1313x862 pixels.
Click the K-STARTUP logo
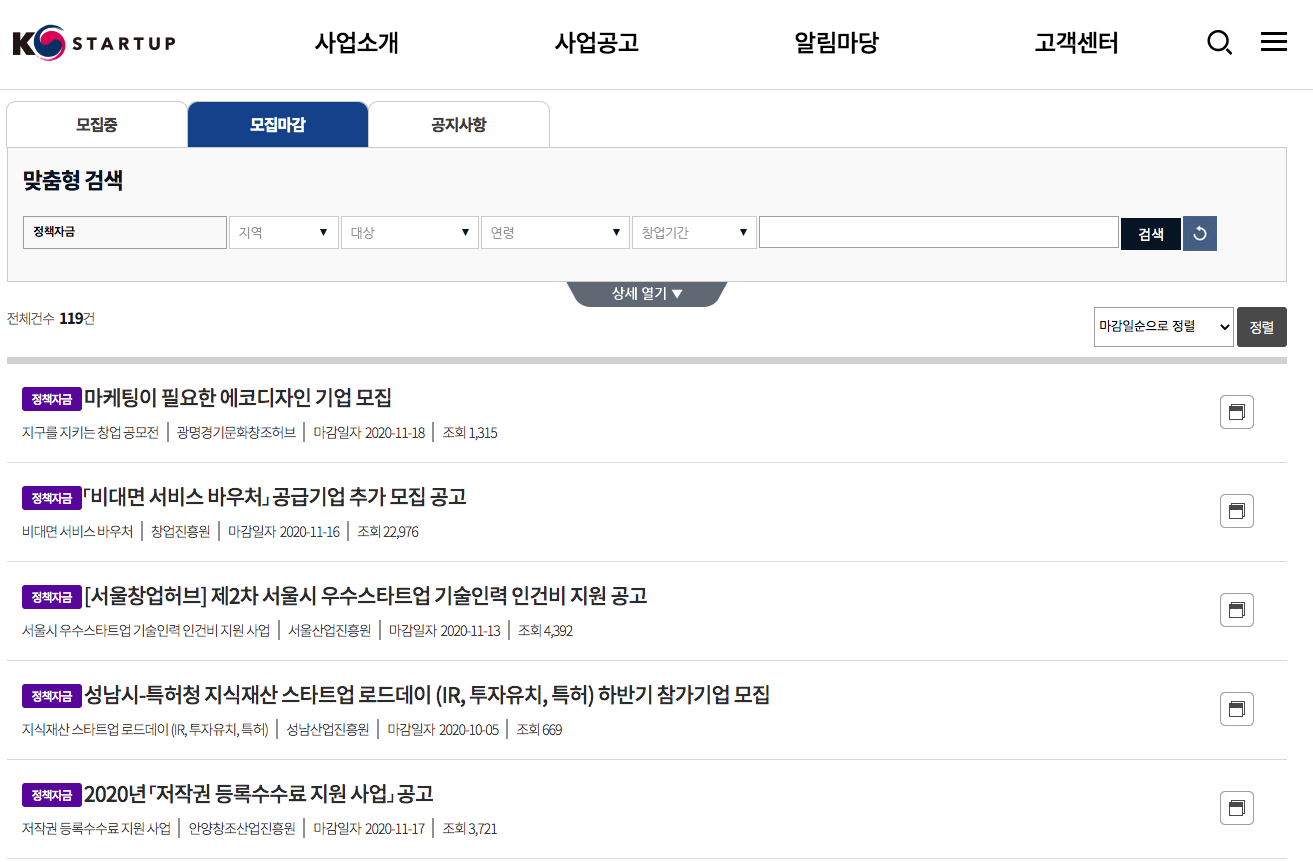coord(95,43)
